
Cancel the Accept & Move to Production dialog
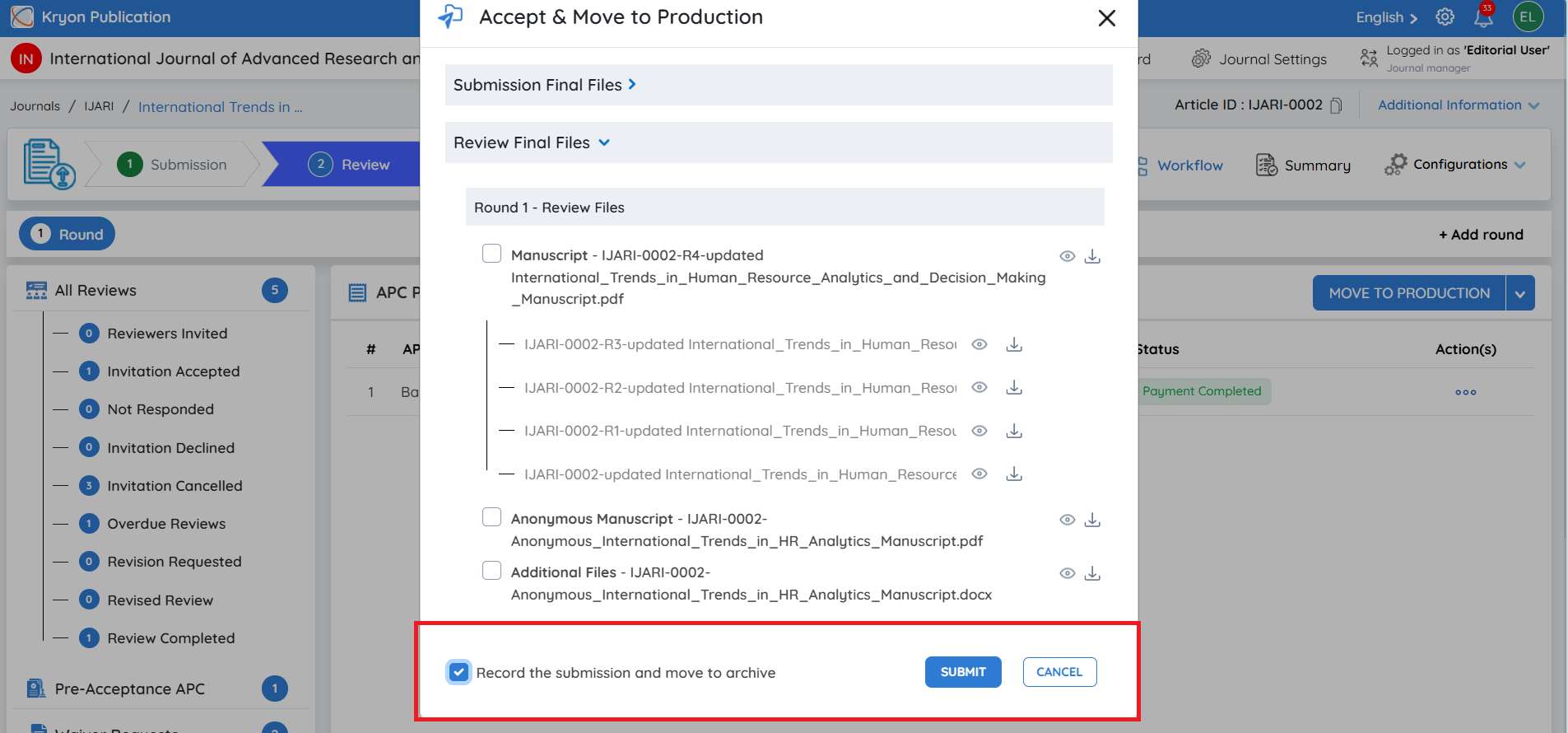point(1059,672)
